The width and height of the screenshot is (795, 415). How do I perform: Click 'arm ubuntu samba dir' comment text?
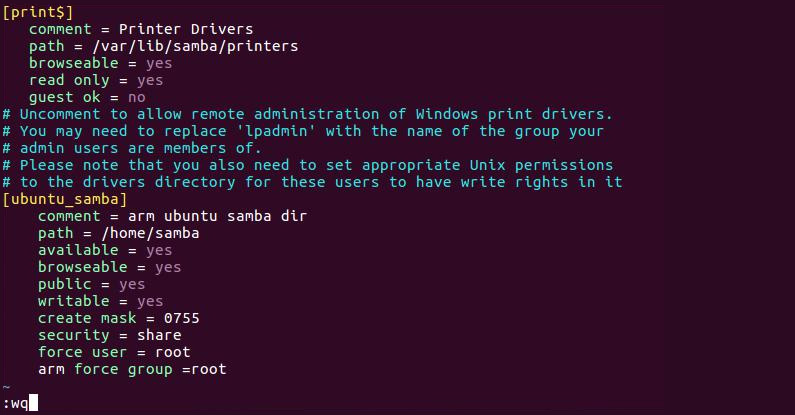217,216
